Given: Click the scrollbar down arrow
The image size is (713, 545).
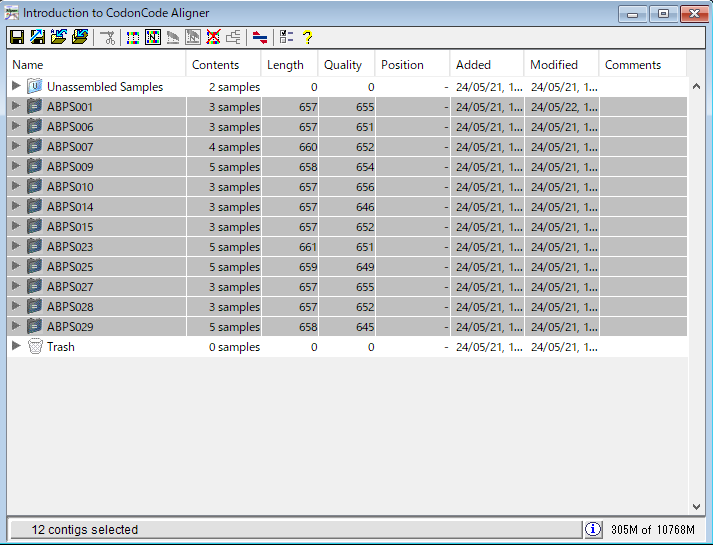Looking at the screenshot, I should click(697, 507).
